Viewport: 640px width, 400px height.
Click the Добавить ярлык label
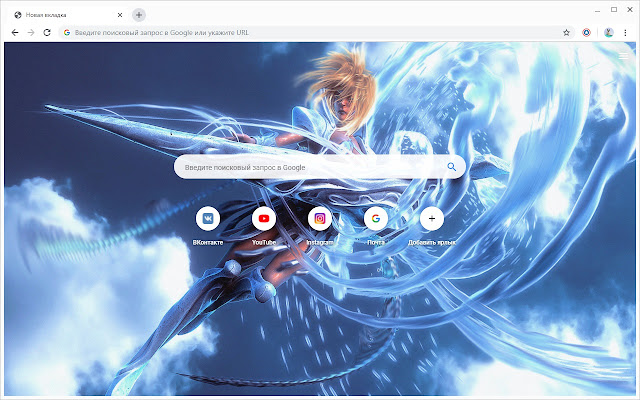pyautogui.click(x=432, y=242)
